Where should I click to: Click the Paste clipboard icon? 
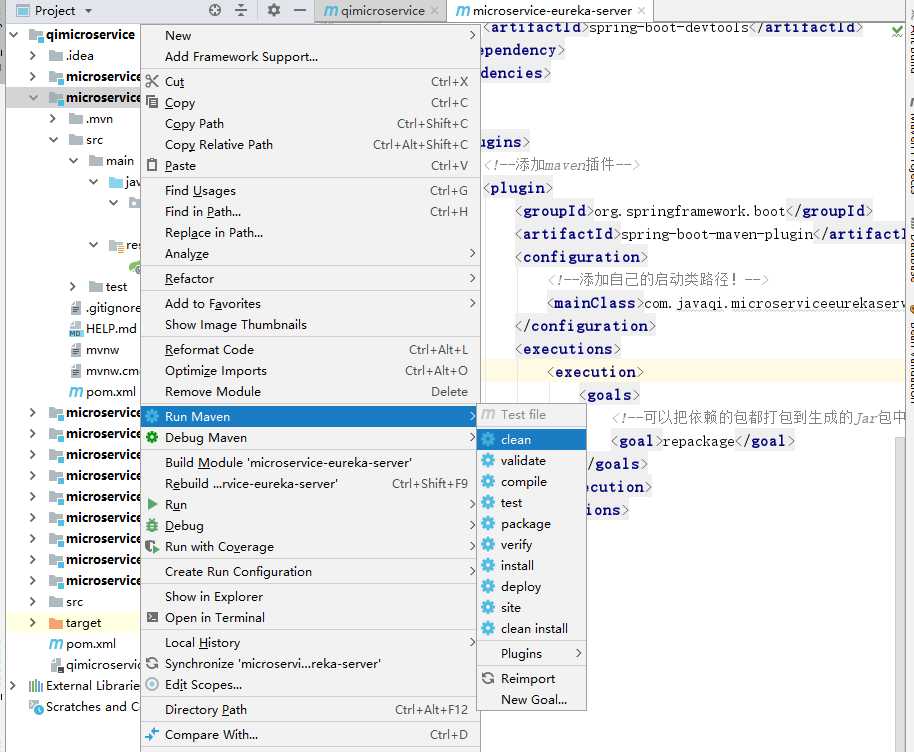pyautogui.click(x=152, y=165)
